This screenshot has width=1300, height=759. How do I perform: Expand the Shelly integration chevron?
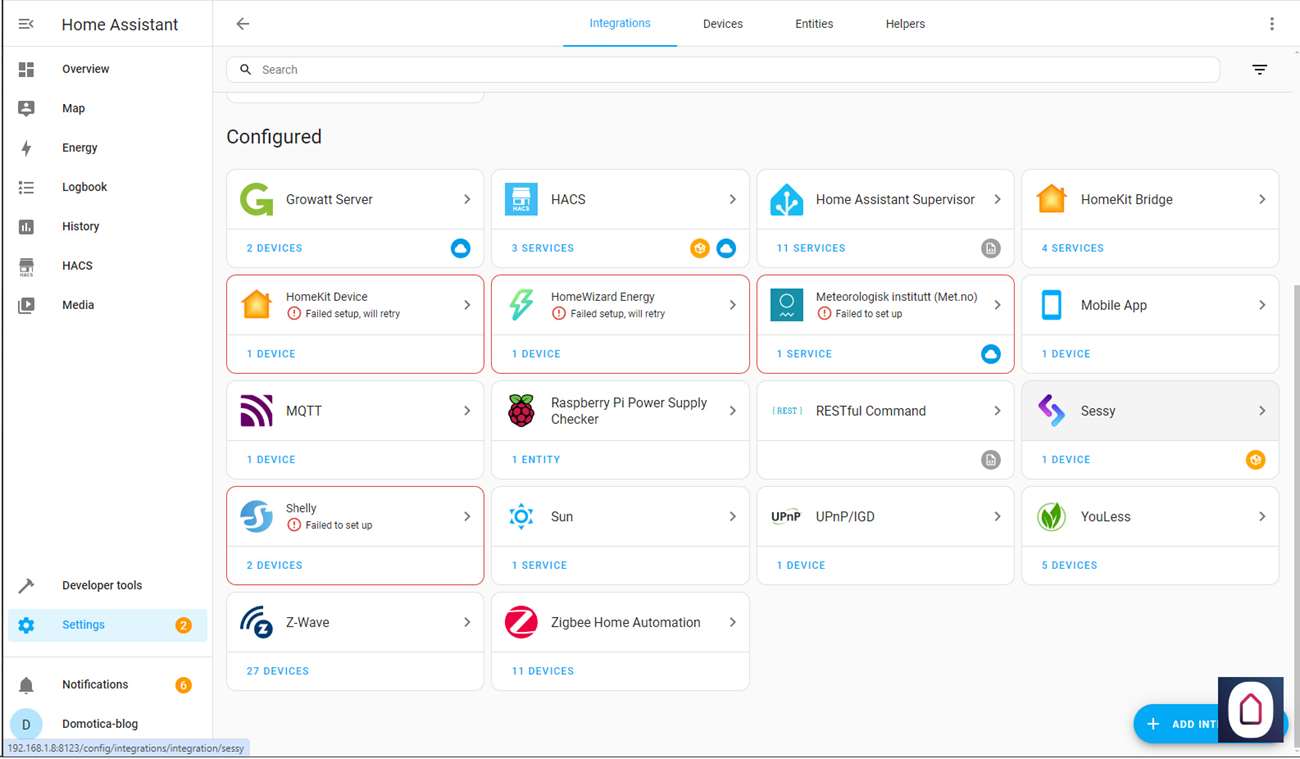click(467, 517)
